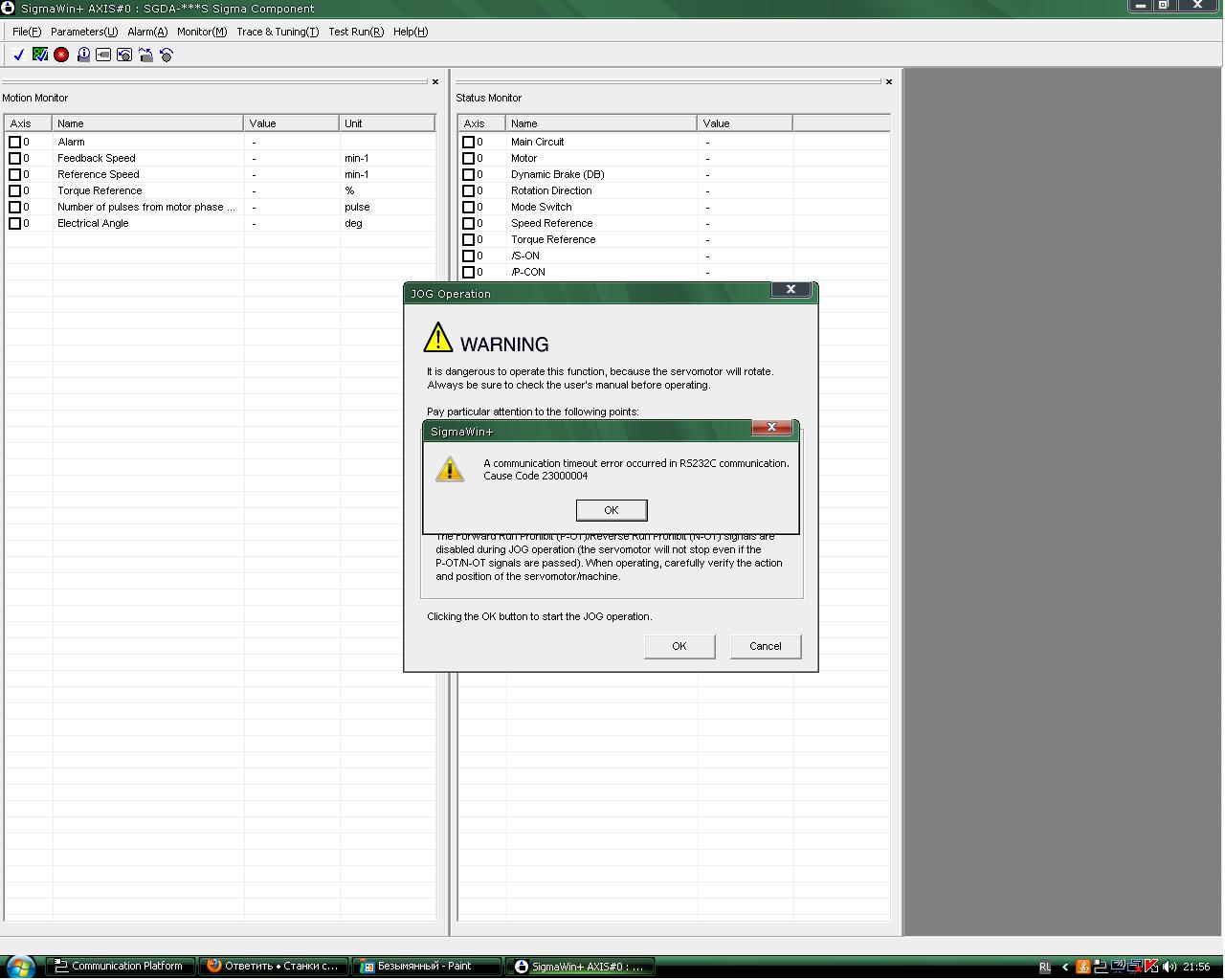Click the Axis column header in Status Monitor
The height and width of the screenshot is (980, 1225).
pos(482,123)
